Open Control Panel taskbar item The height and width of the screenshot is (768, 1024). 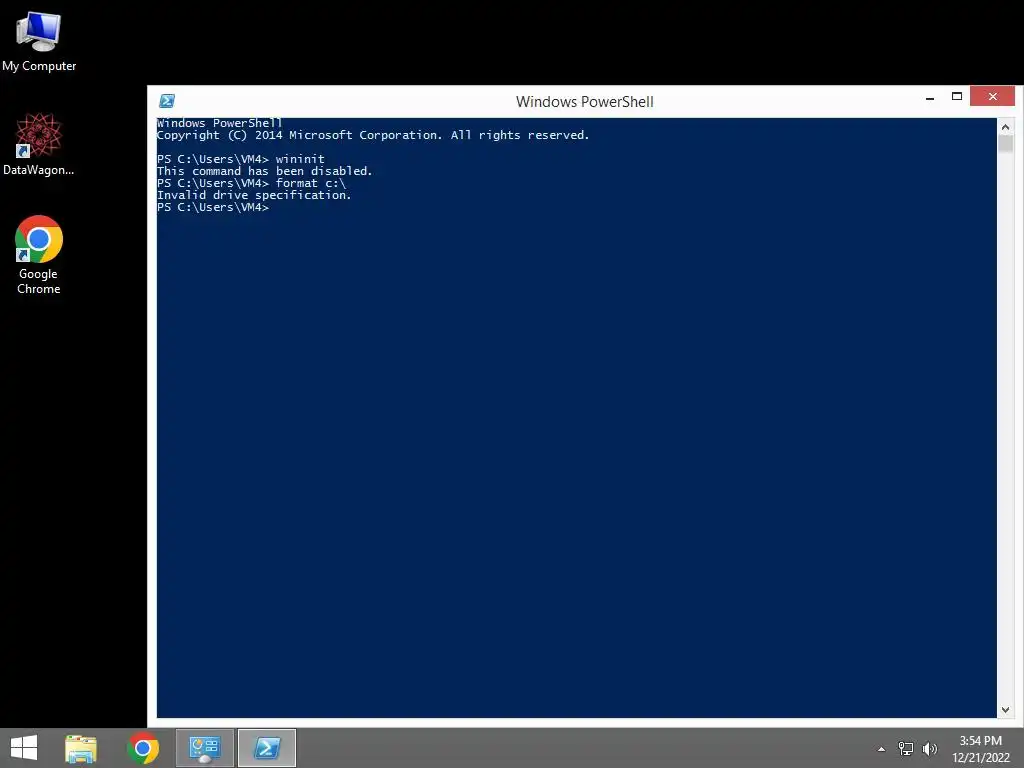point(204,748)
